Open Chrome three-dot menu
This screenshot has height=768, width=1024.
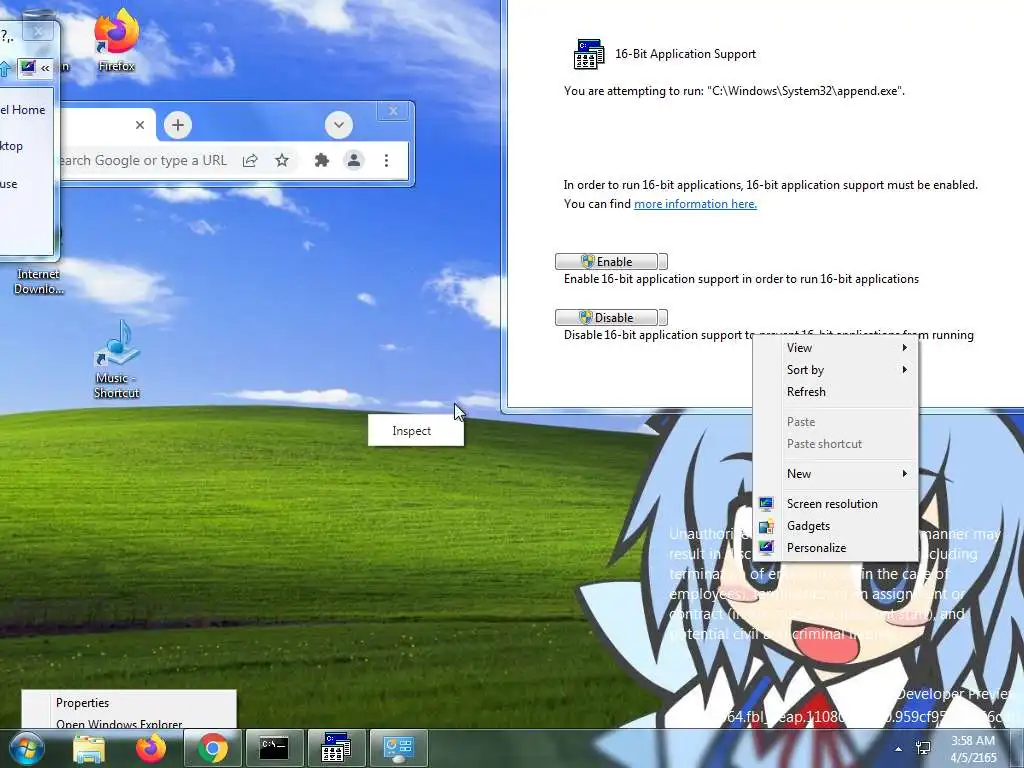pos(386,161)
